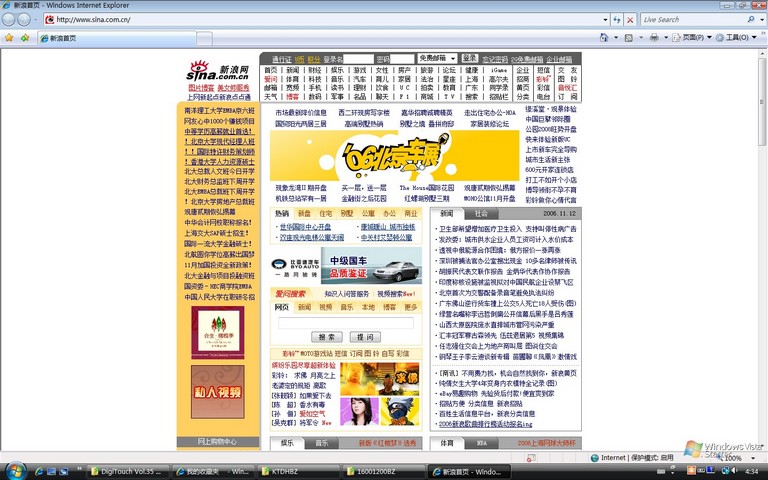Viewport: 768px width, 480px height.
Task: Open the address bar history dropdown
Action: [x=605, y=20]
